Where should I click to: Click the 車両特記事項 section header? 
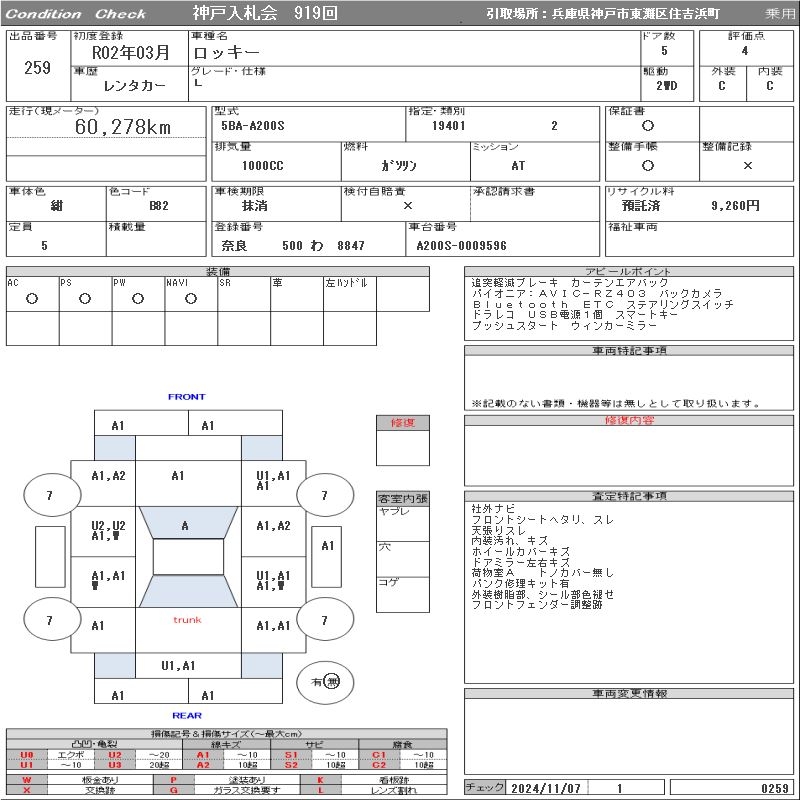pos(629,351)
